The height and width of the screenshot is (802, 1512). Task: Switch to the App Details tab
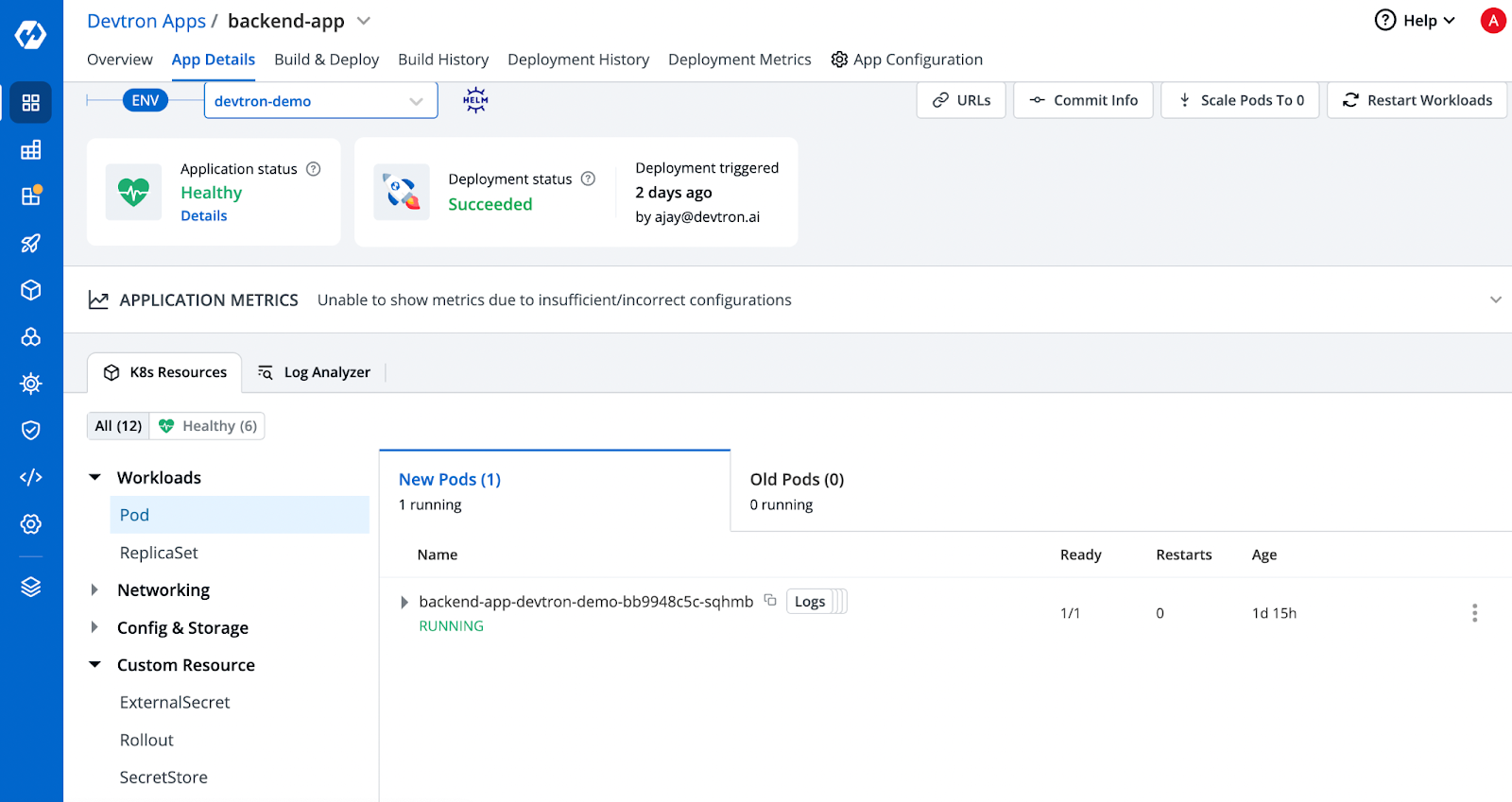pos(214,60)
